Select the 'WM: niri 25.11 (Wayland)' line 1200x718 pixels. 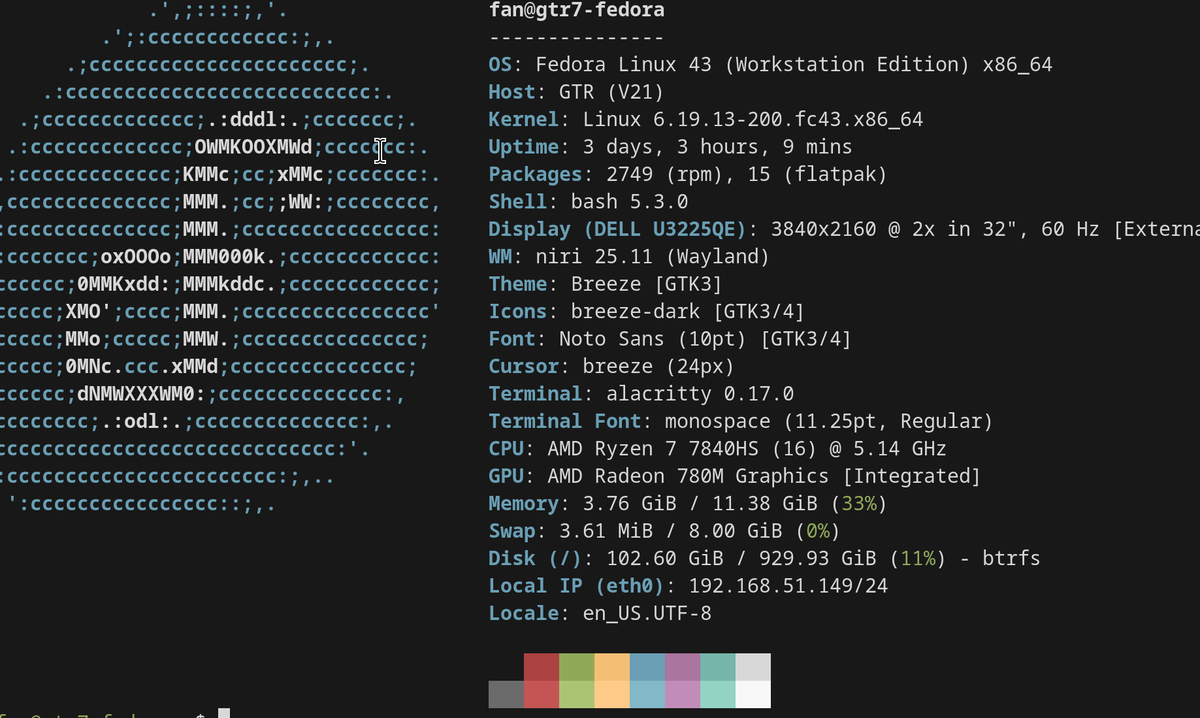[x=629, y=257]
